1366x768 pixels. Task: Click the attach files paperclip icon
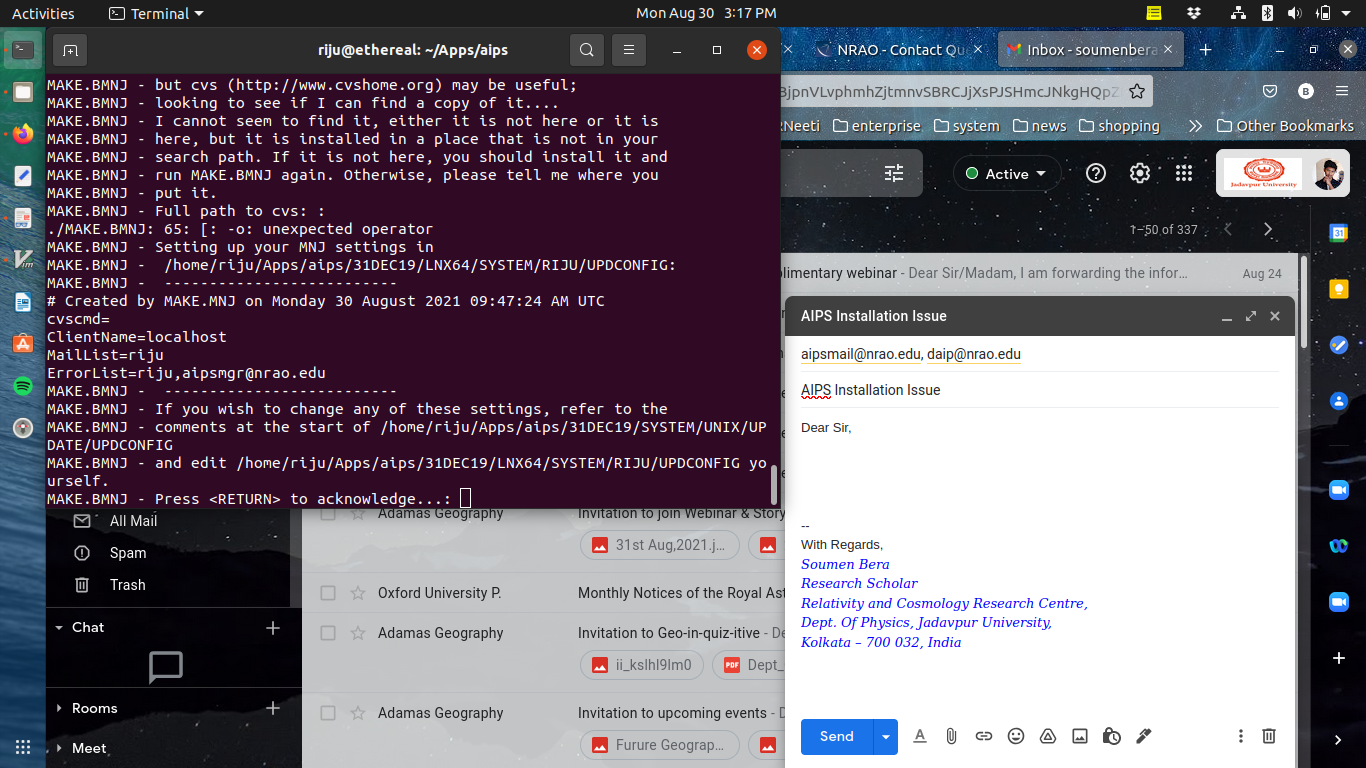pyautogui.click(x=951, y=736)
